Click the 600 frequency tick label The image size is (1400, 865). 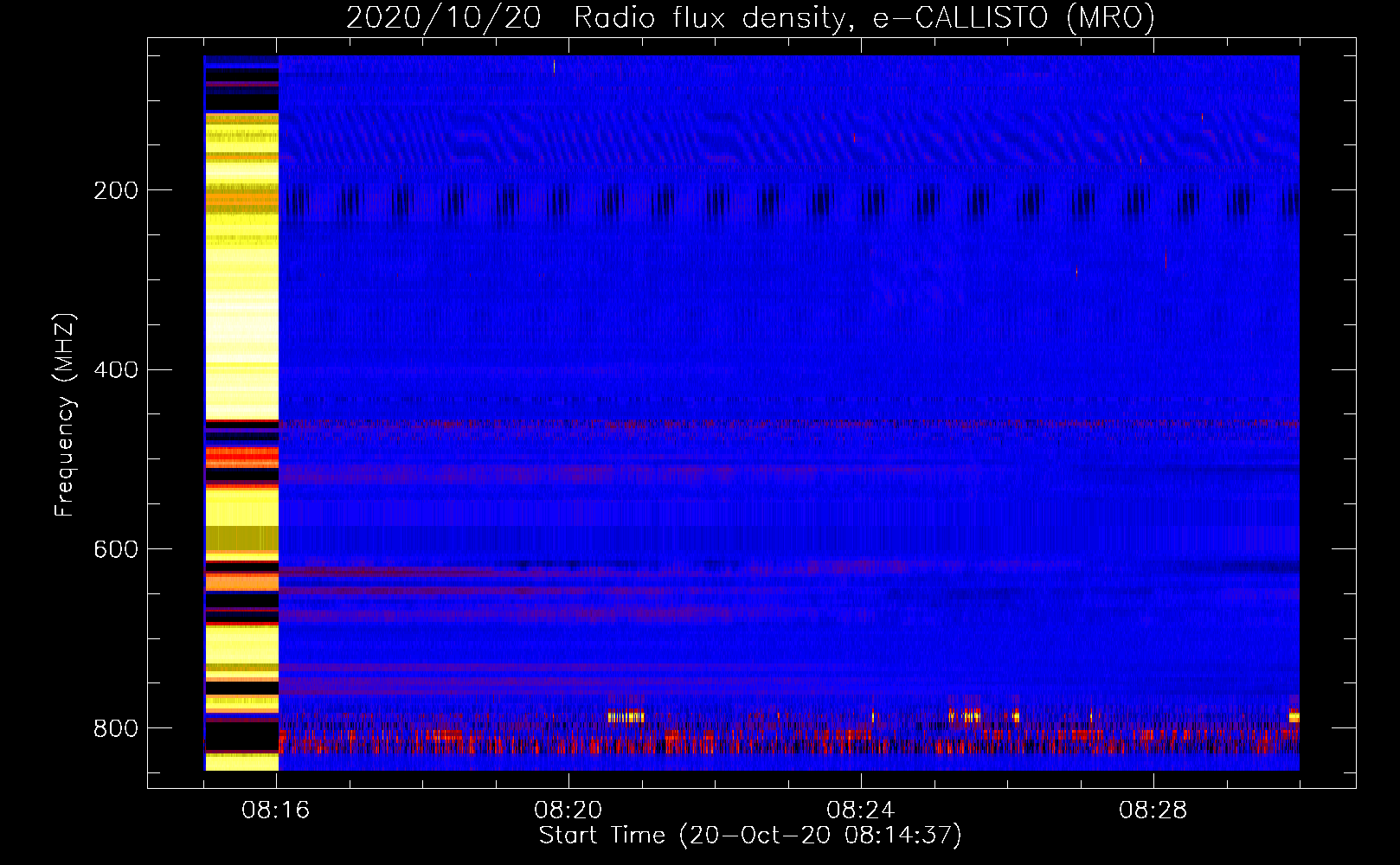(116, 550)
